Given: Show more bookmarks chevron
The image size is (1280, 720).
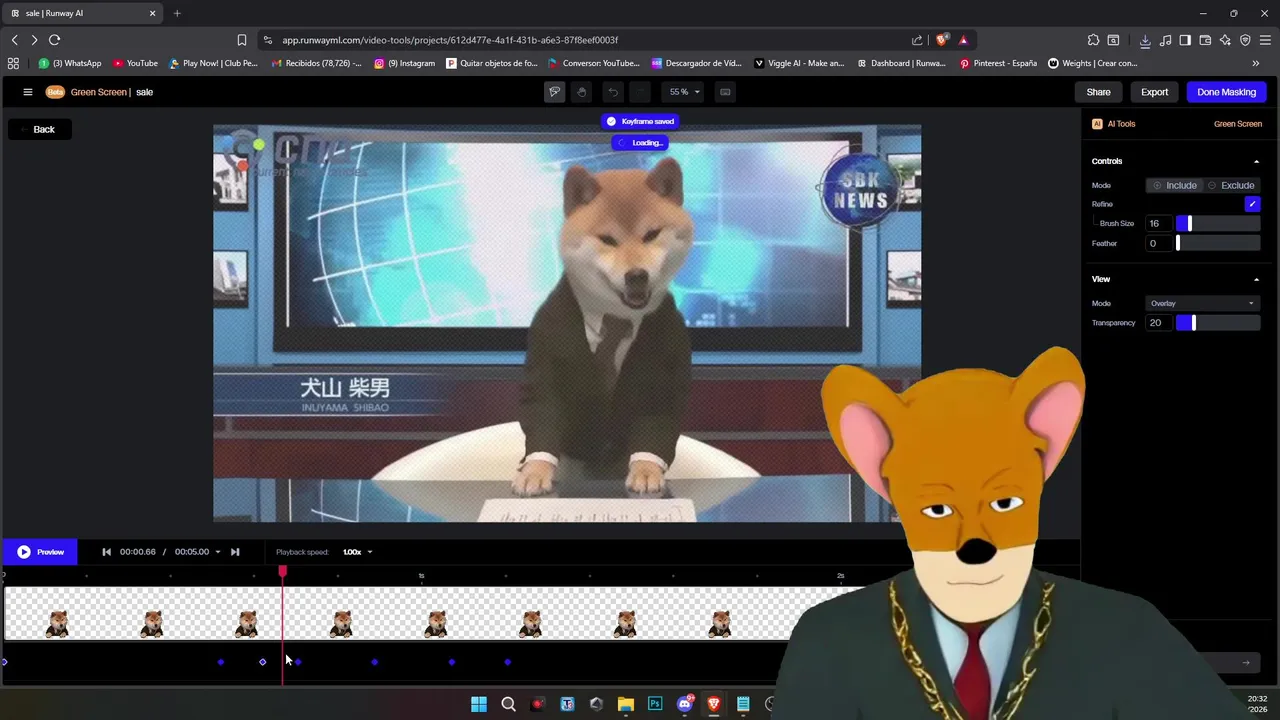Looking at the screenshot, I should click(1256, 63).
